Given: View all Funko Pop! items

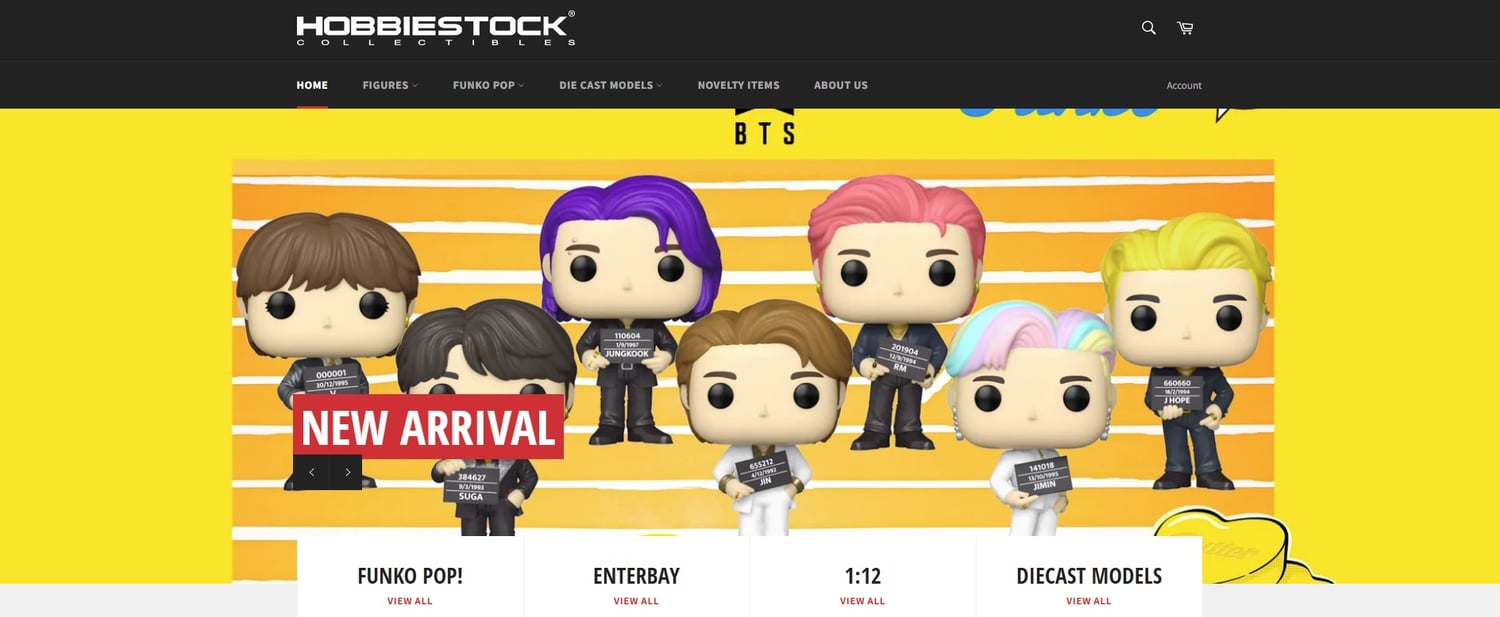Looking at the screenshot, I should tap(410, 601).
